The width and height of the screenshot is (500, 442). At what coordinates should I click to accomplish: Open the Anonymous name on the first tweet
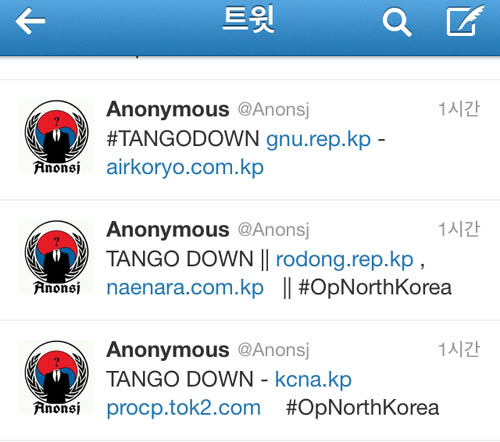pos(168,109)
